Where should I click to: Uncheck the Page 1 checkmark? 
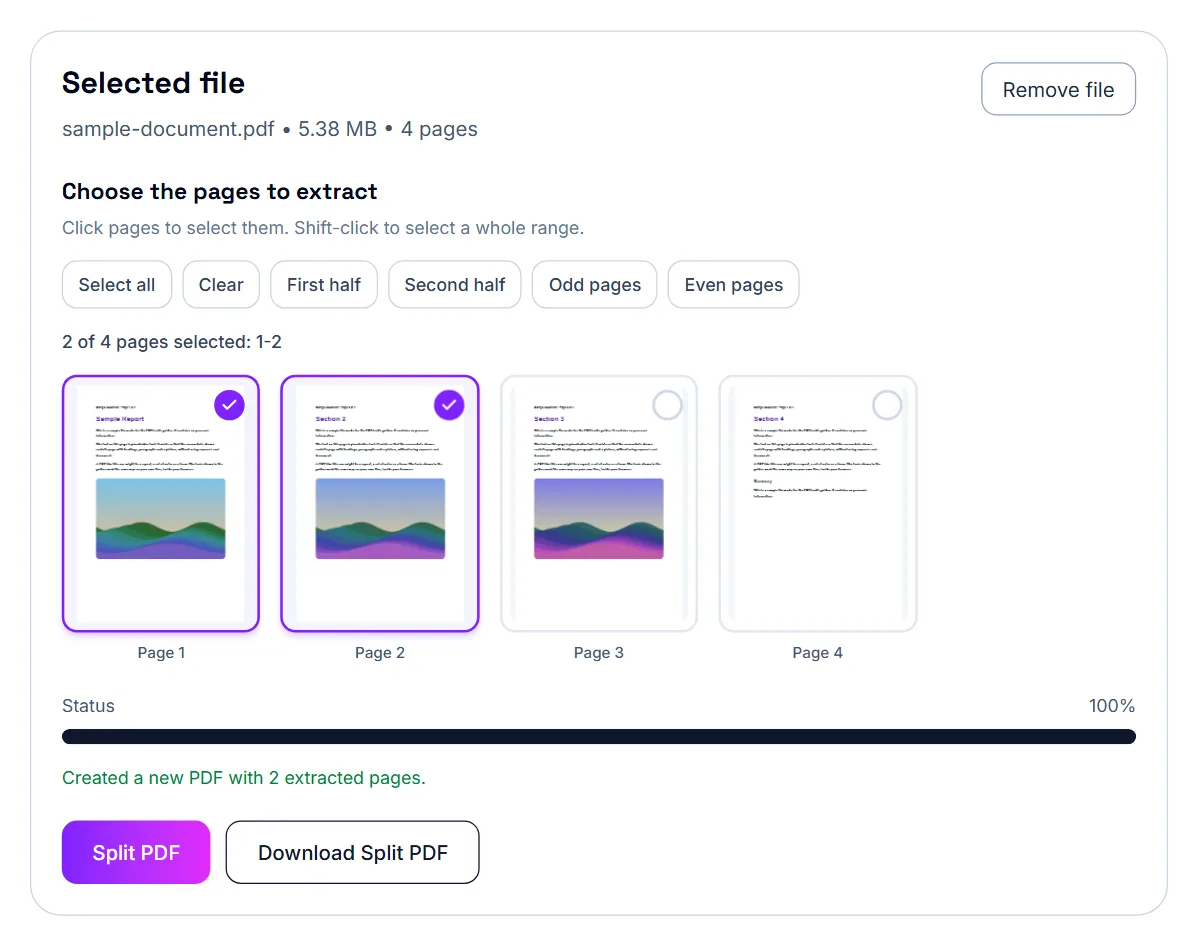(x=229, y=405)
